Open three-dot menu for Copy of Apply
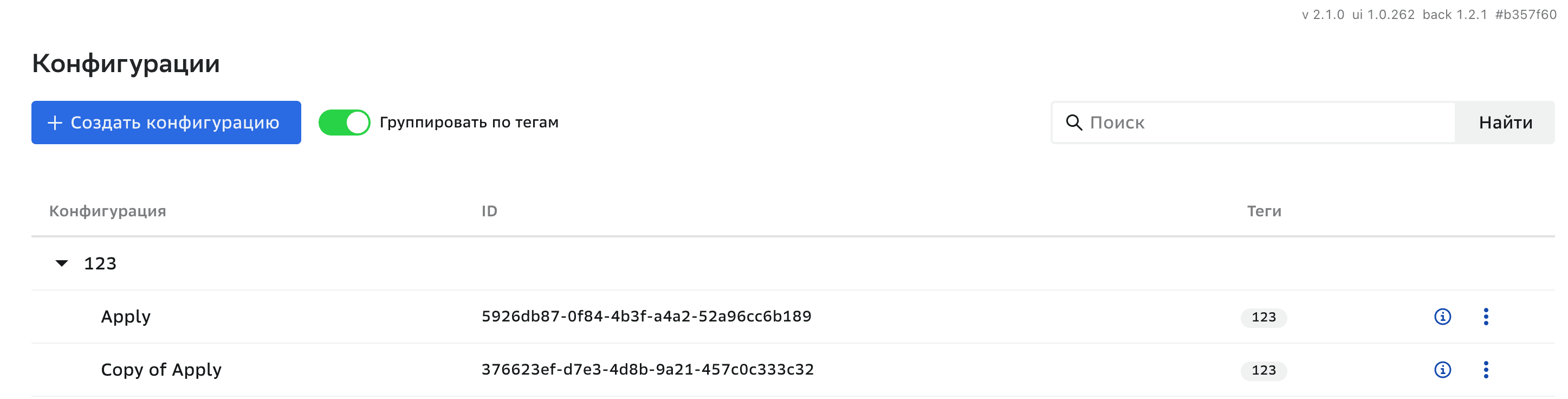The height and width of the screenshot is (399, 1568). [1485, 370]
